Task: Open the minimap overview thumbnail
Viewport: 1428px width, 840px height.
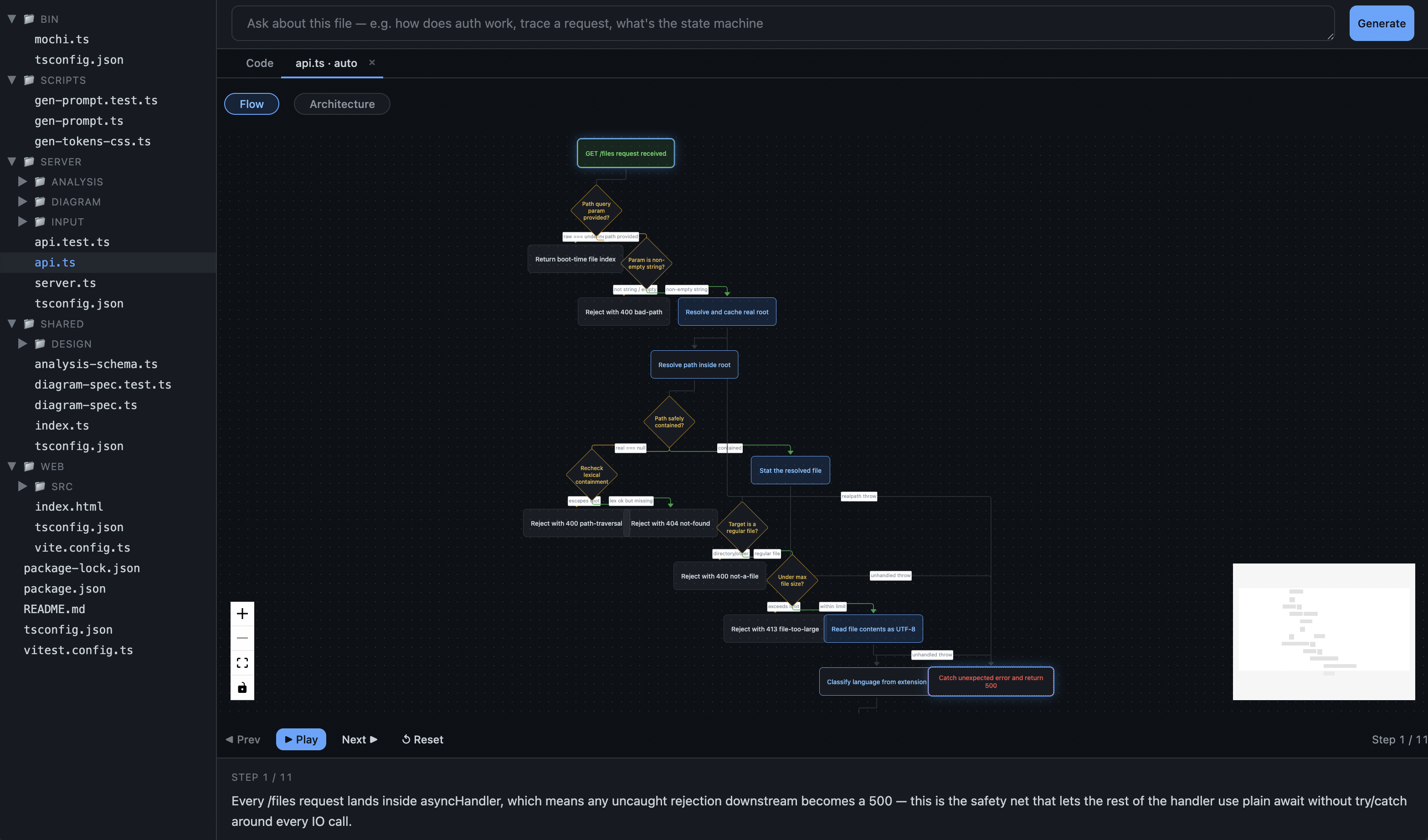Action: pos(1324,631)
